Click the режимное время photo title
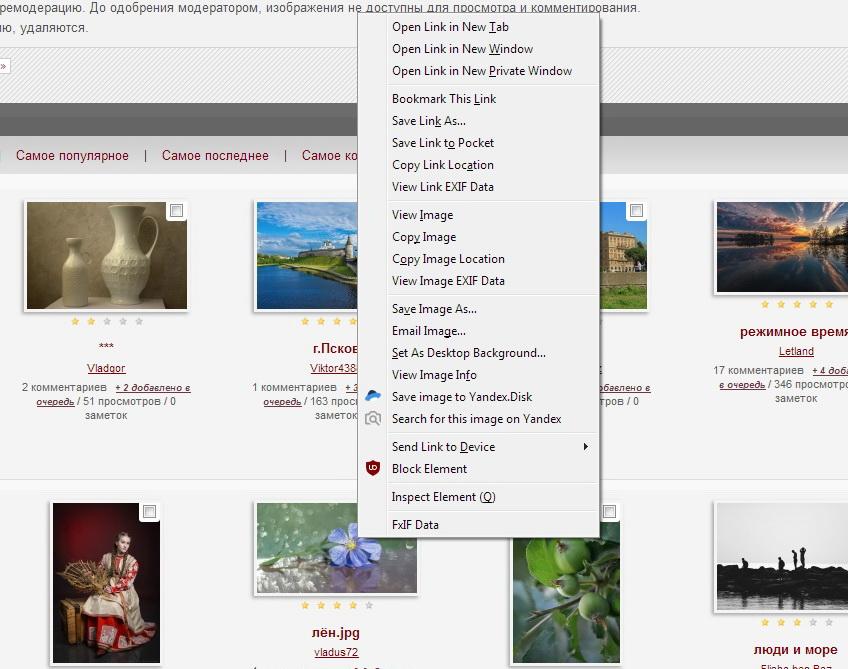848x669 pixels. click(x=794, y=332)
